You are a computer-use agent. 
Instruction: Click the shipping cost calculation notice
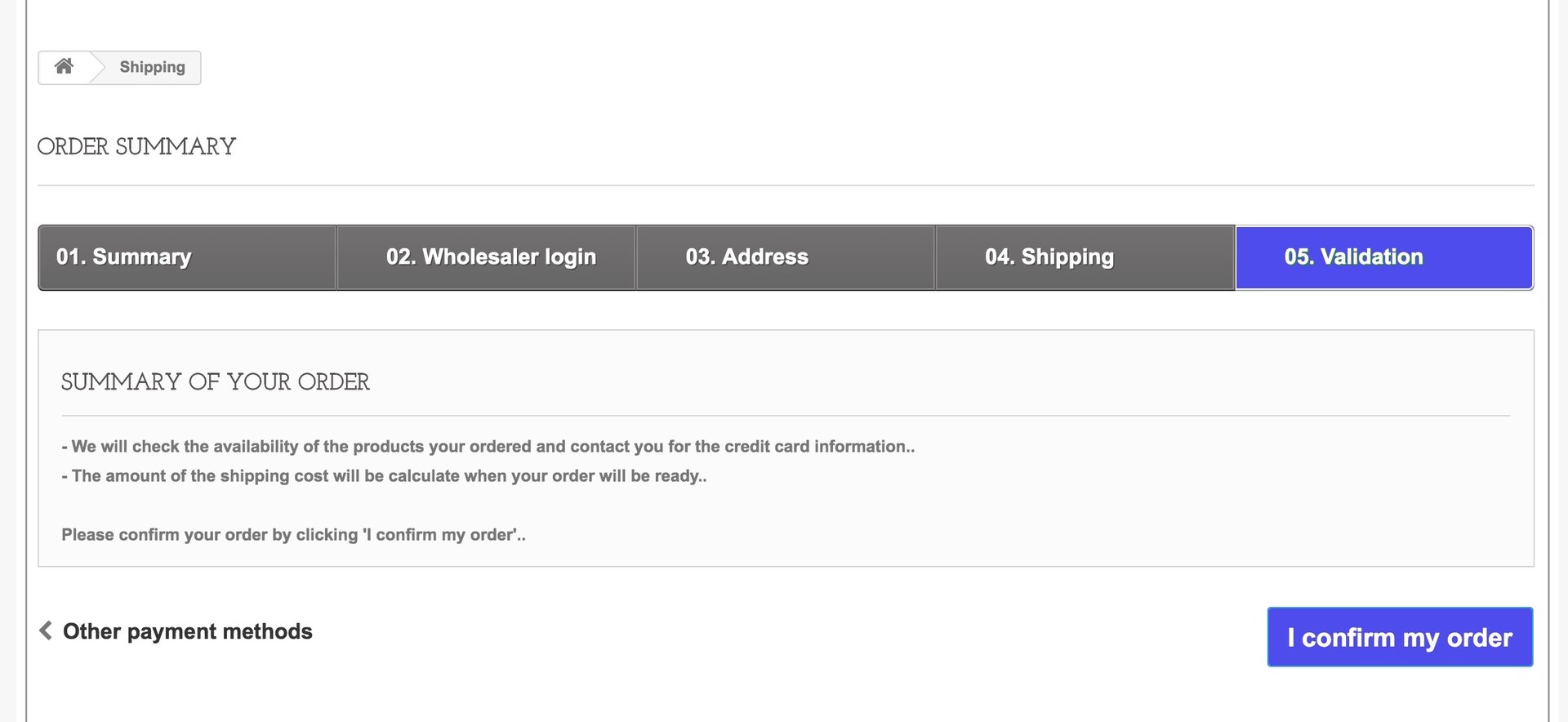tap(384, 476)
